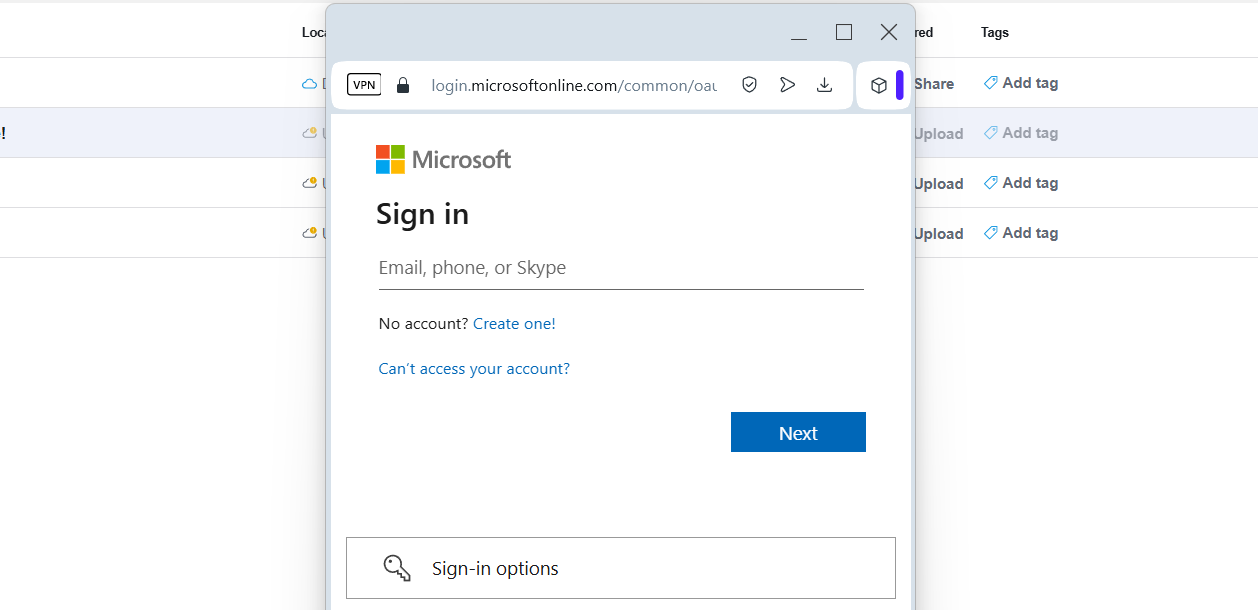Maximize the sign-in popup window

(x=844, y=32)
